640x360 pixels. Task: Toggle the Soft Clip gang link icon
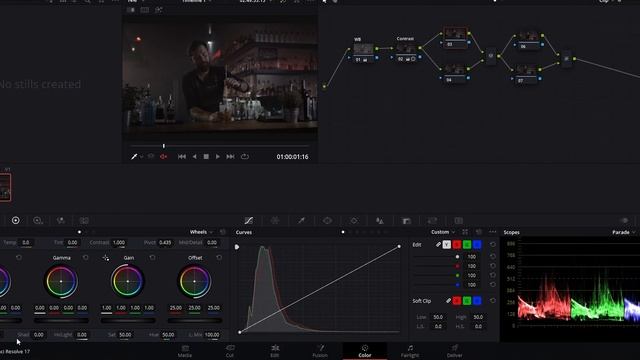(x=448, y=301)
